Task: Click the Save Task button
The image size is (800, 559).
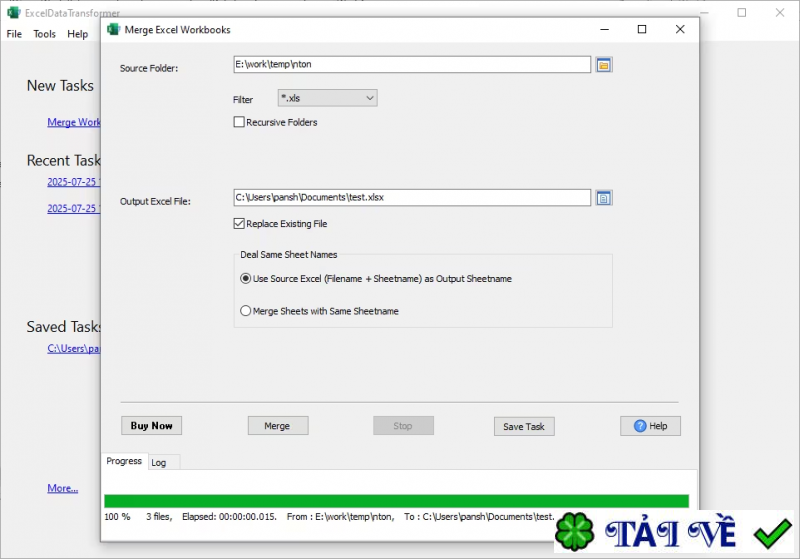Action: (524, 427)
